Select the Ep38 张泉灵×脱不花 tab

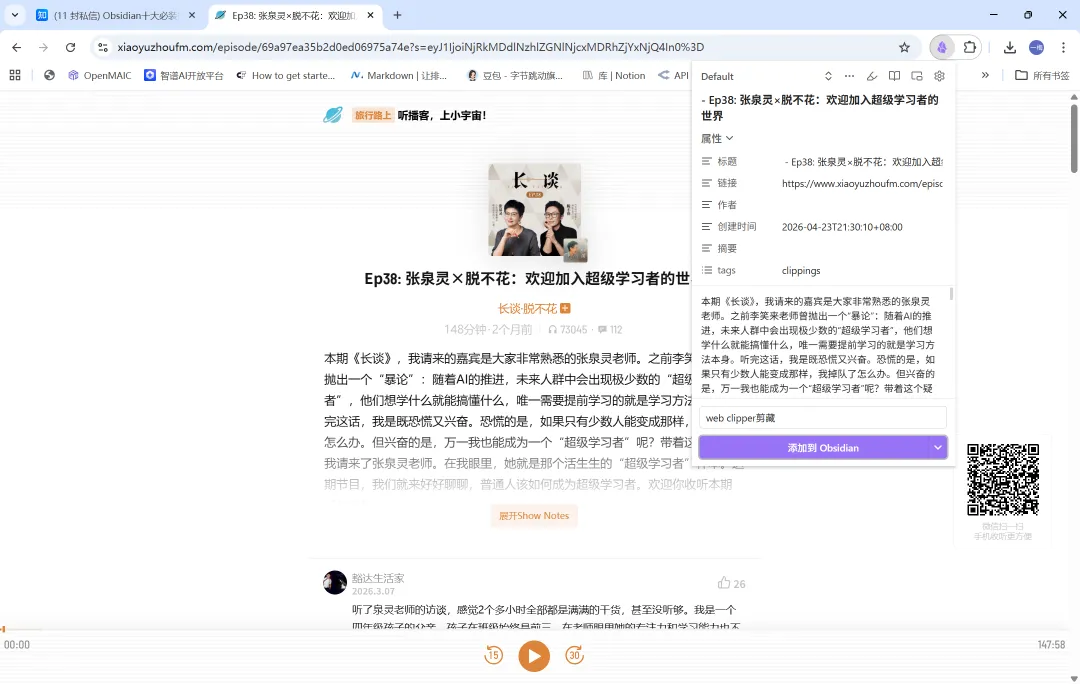click(293, 15)
